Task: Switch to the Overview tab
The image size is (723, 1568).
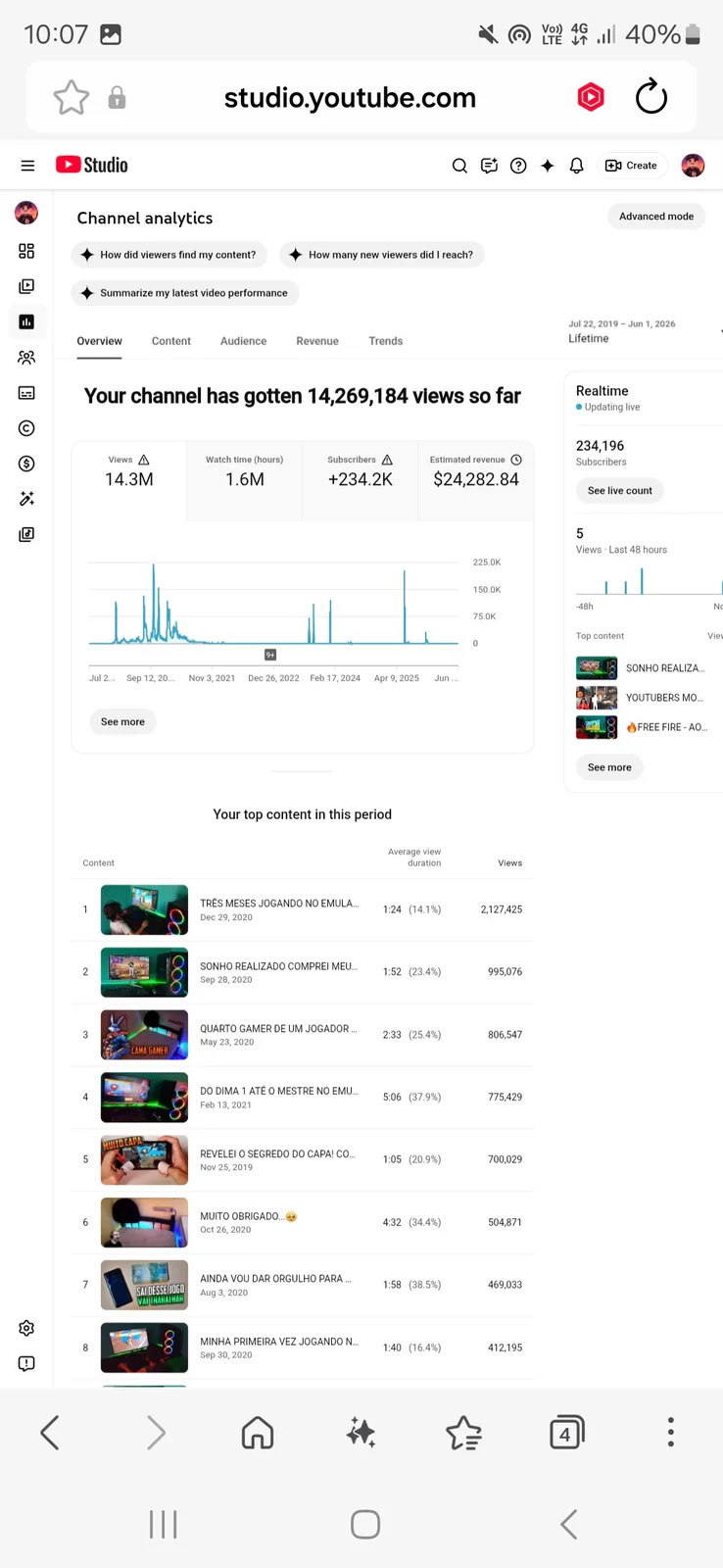Action: tap(100, 341)
